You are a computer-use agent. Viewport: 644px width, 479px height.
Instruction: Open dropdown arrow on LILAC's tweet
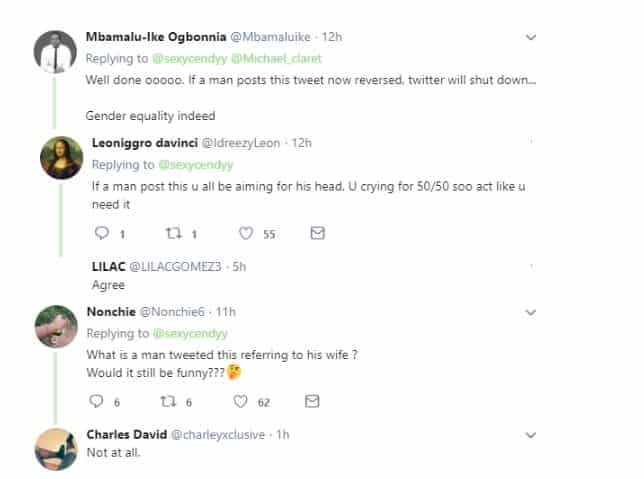tap(531, 266)
